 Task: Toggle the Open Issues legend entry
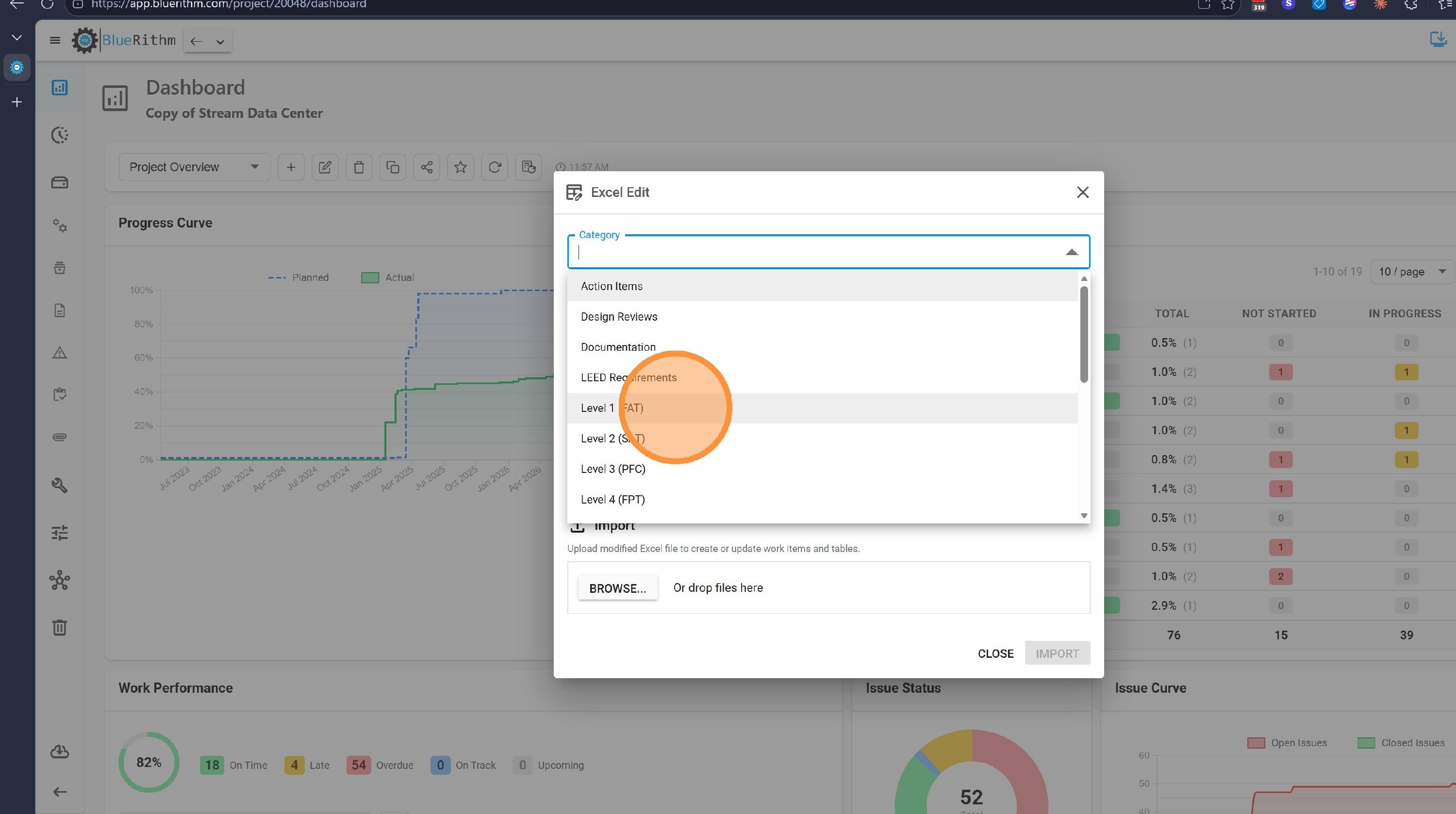[x=1287, y=743]
